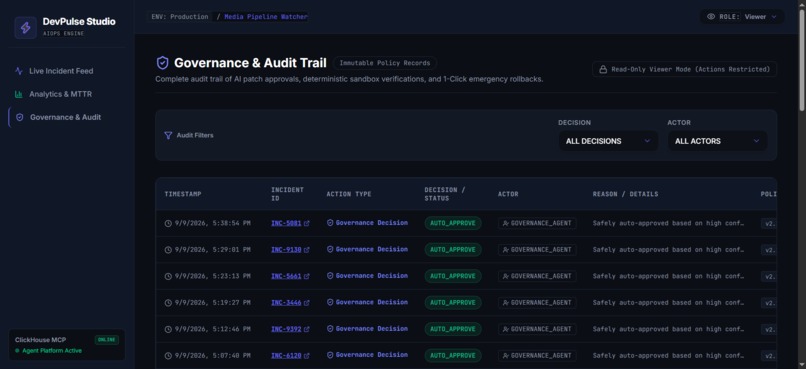Open incident link INC-5661
Screen dimensions: 806x369
(x=286, y=276)
